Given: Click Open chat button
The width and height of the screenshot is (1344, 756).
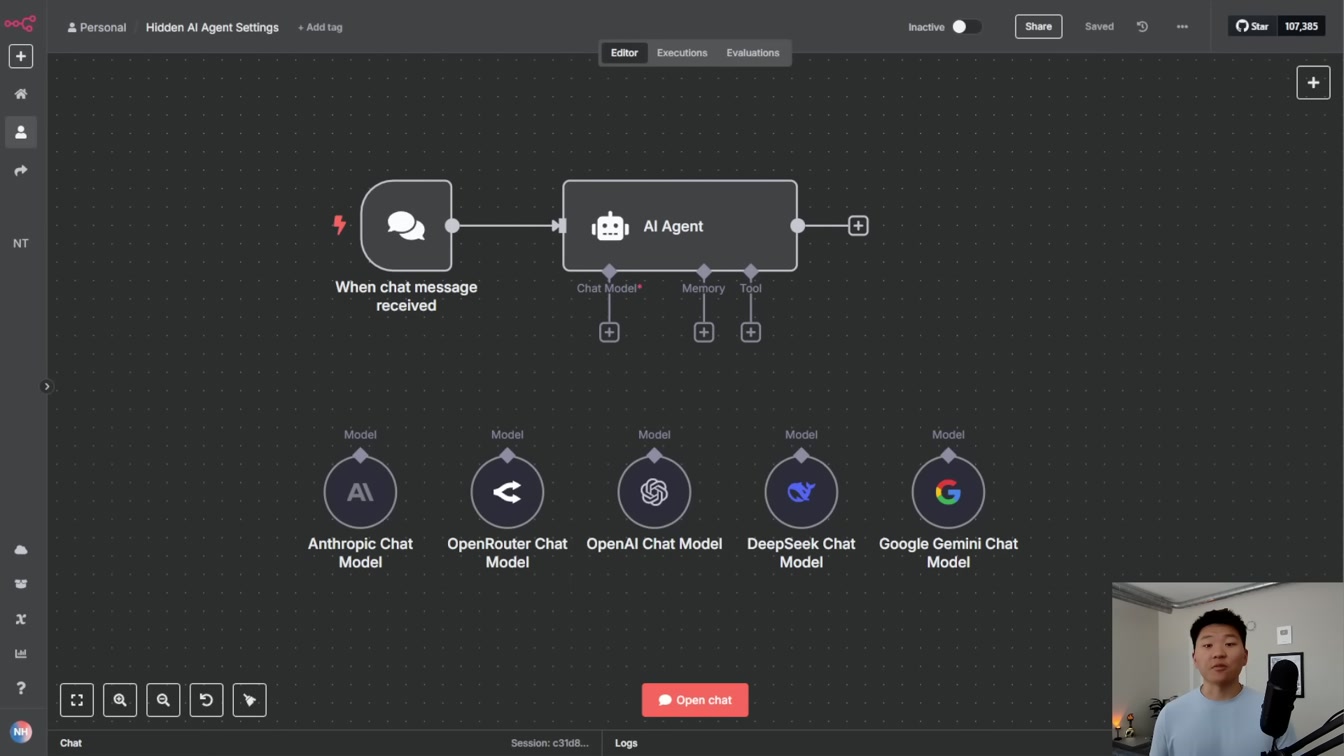Looking at the screenshot, I should click(x=695, y=700).
